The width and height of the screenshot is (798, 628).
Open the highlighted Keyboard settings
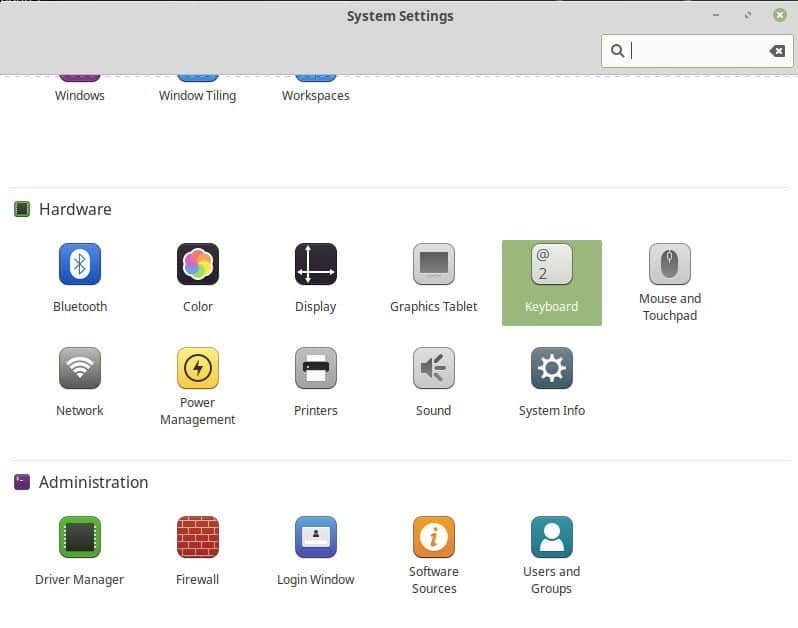(552, 282)
